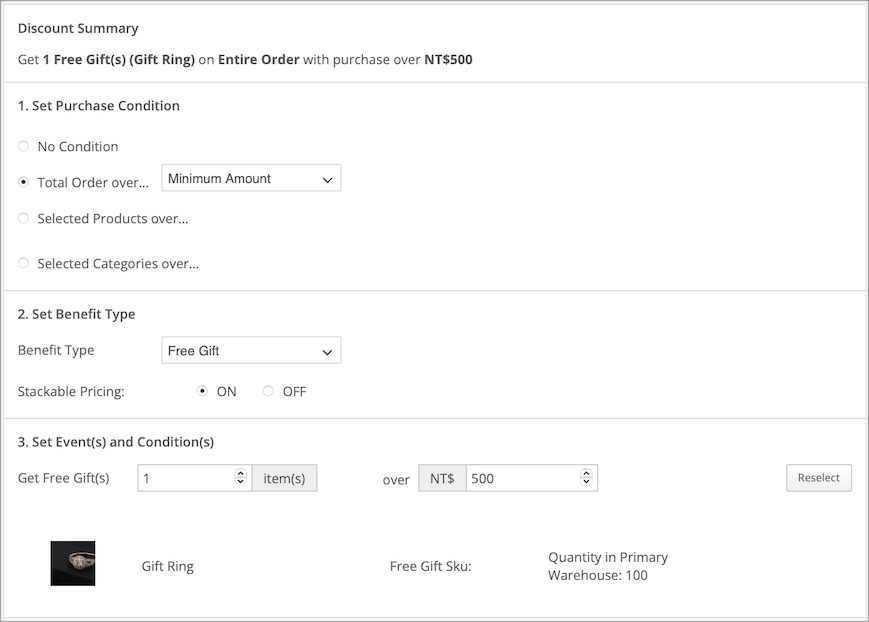Click Quantity in Primary Warehouse: 100 text
This screenshot has height=622, width=869.
point(608,566)
